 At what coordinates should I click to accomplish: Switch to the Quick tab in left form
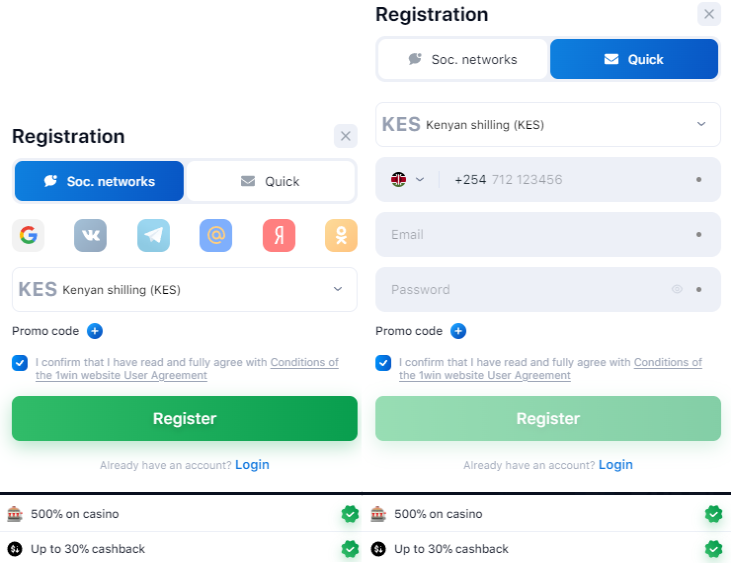(270, 181)
